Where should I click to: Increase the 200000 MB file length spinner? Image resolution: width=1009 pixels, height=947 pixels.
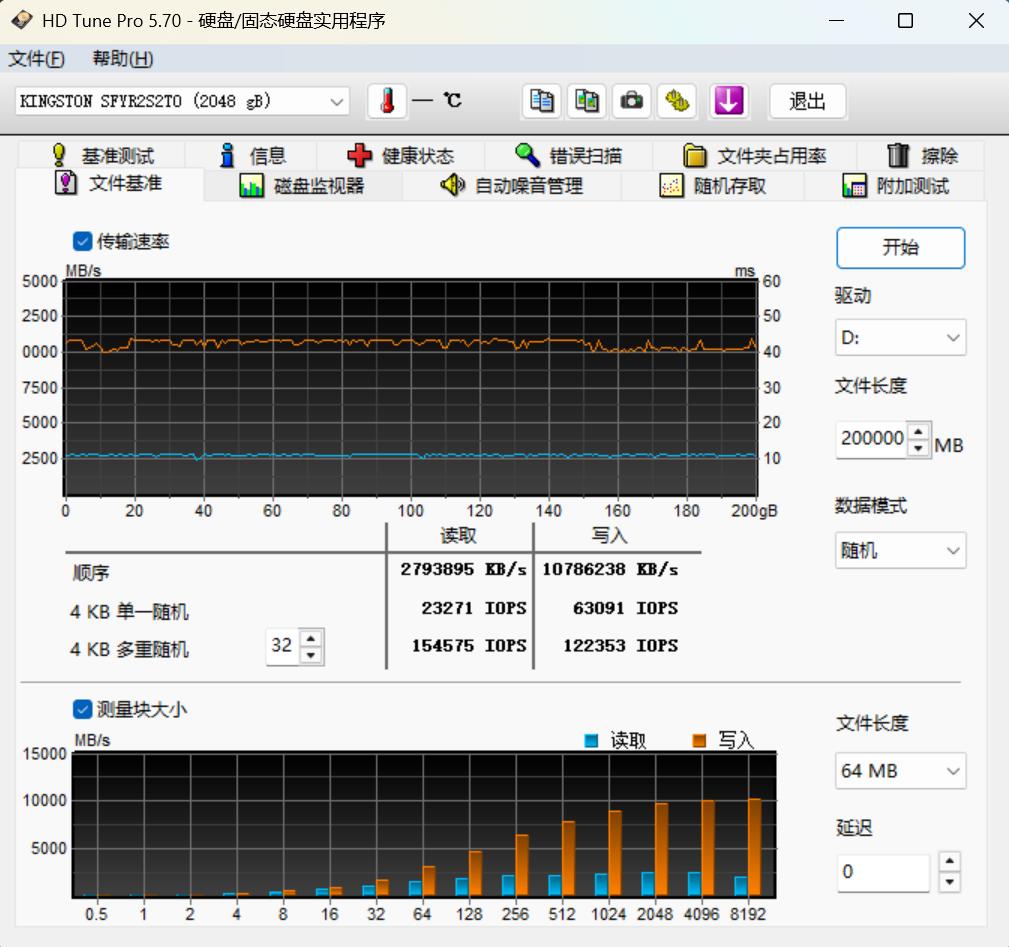click(x=919, y=431)
